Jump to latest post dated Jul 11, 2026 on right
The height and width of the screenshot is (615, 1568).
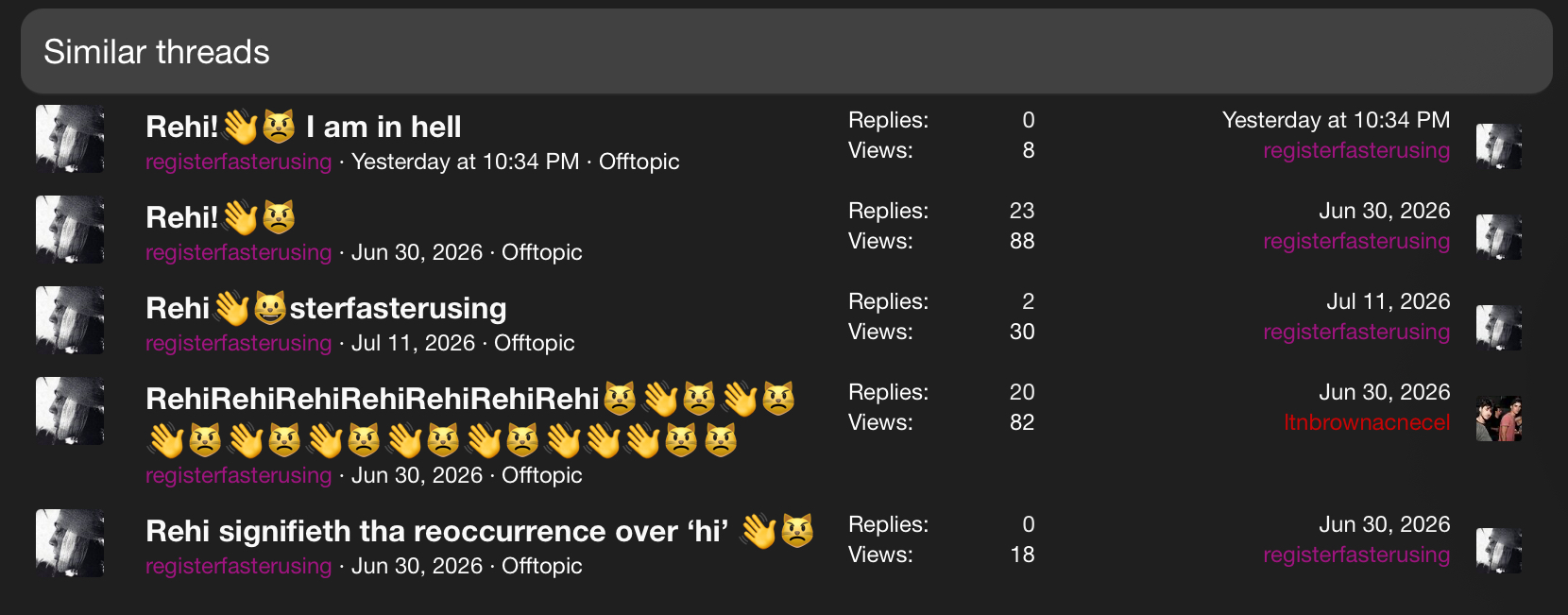click(1389, 301)
